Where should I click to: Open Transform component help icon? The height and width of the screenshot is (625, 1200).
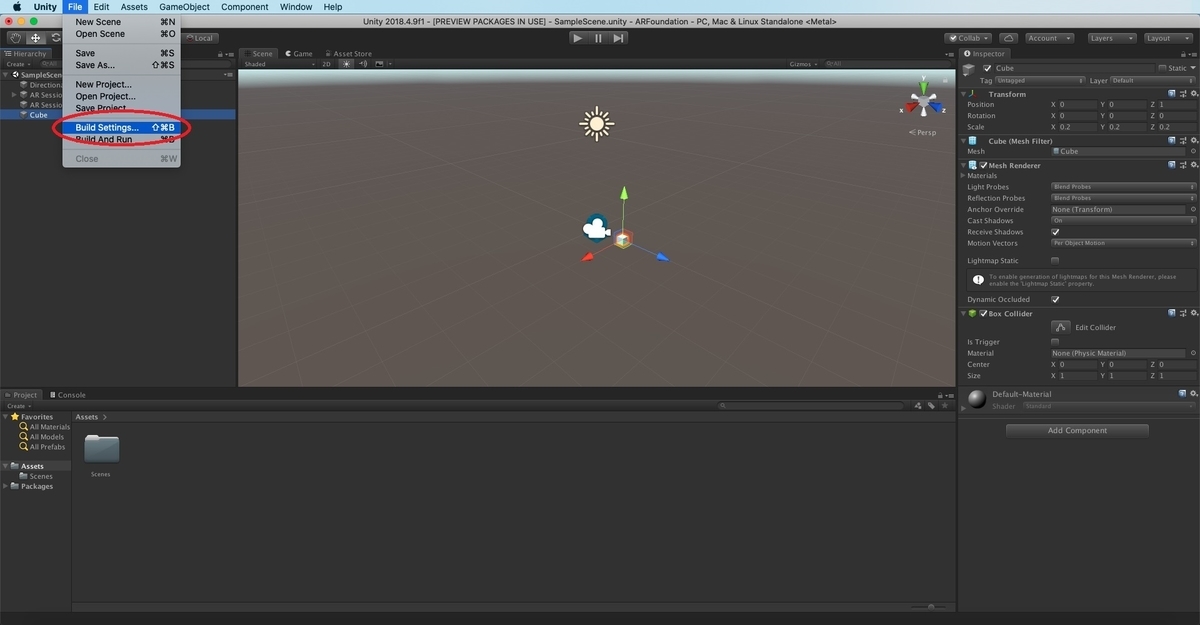coord(1170,94)
